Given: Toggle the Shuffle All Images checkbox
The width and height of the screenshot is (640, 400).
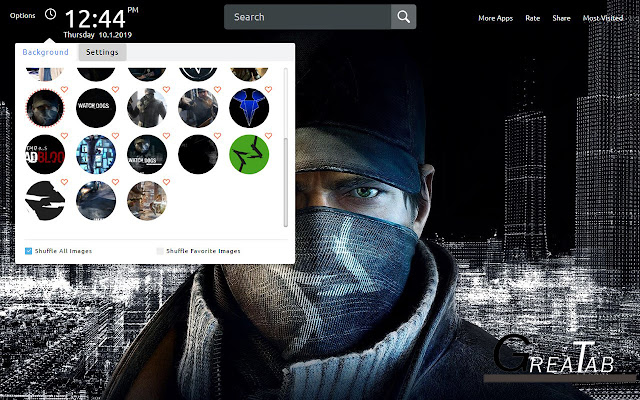Looking at the screenshot, I should 28,251.
